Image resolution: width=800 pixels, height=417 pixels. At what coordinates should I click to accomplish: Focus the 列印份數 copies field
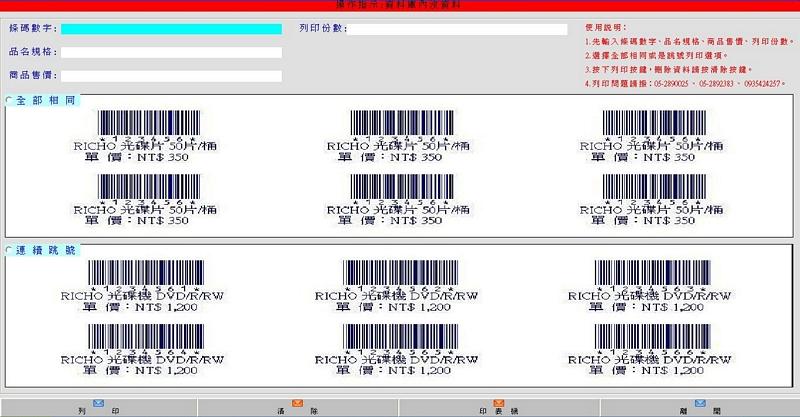pyautogui.click(x=458, y=29)
